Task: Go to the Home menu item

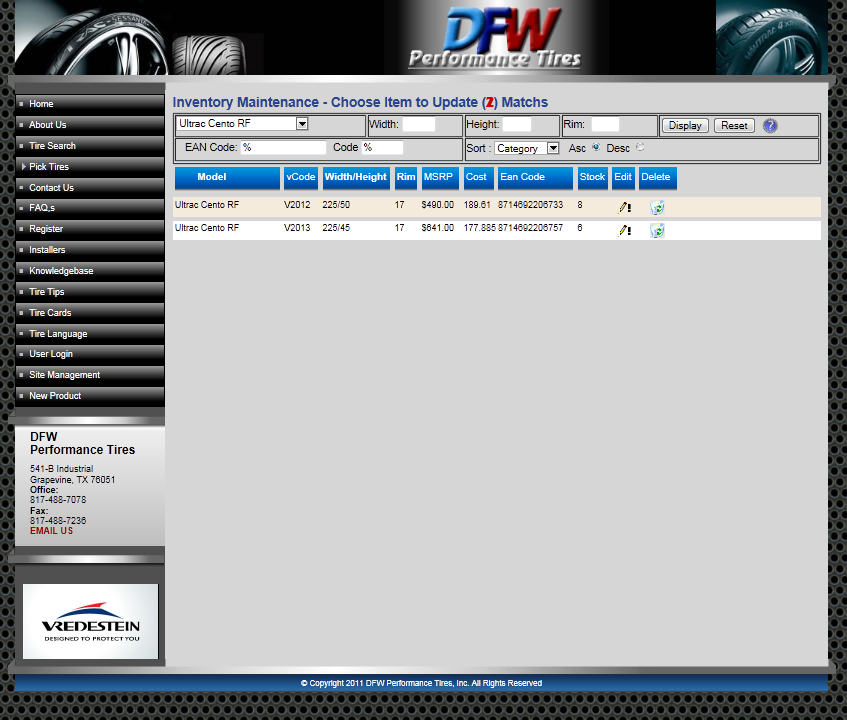Action: pos(90,104)
